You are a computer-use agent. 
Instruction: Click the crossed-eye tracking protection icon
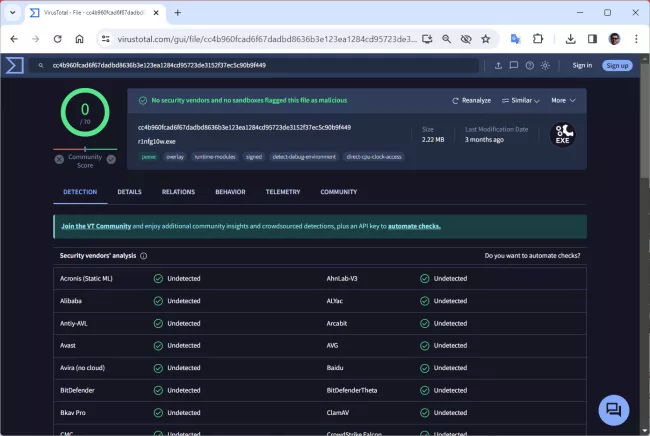tap(466, 39)
